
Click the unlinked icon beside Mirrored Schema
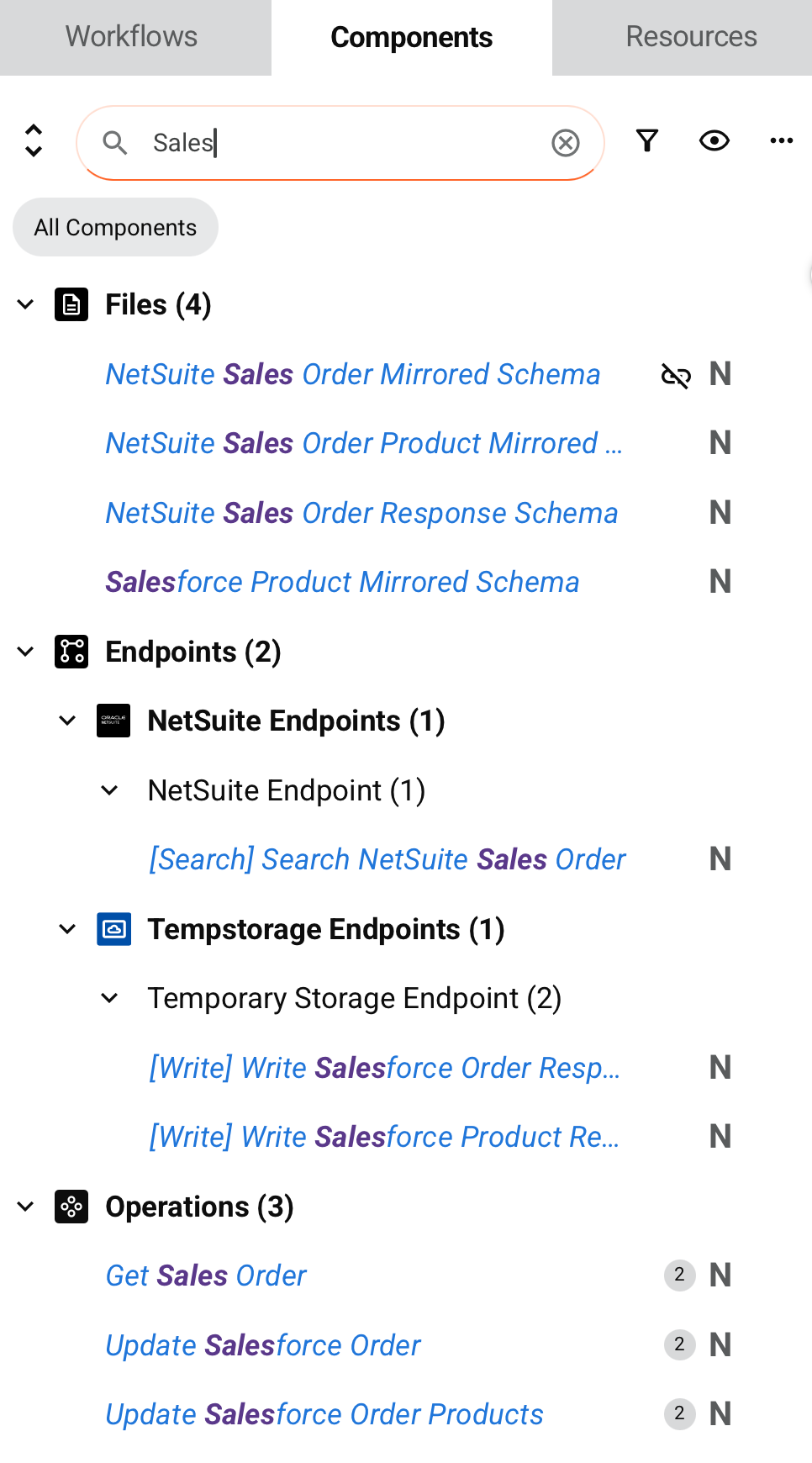point(676,375)
